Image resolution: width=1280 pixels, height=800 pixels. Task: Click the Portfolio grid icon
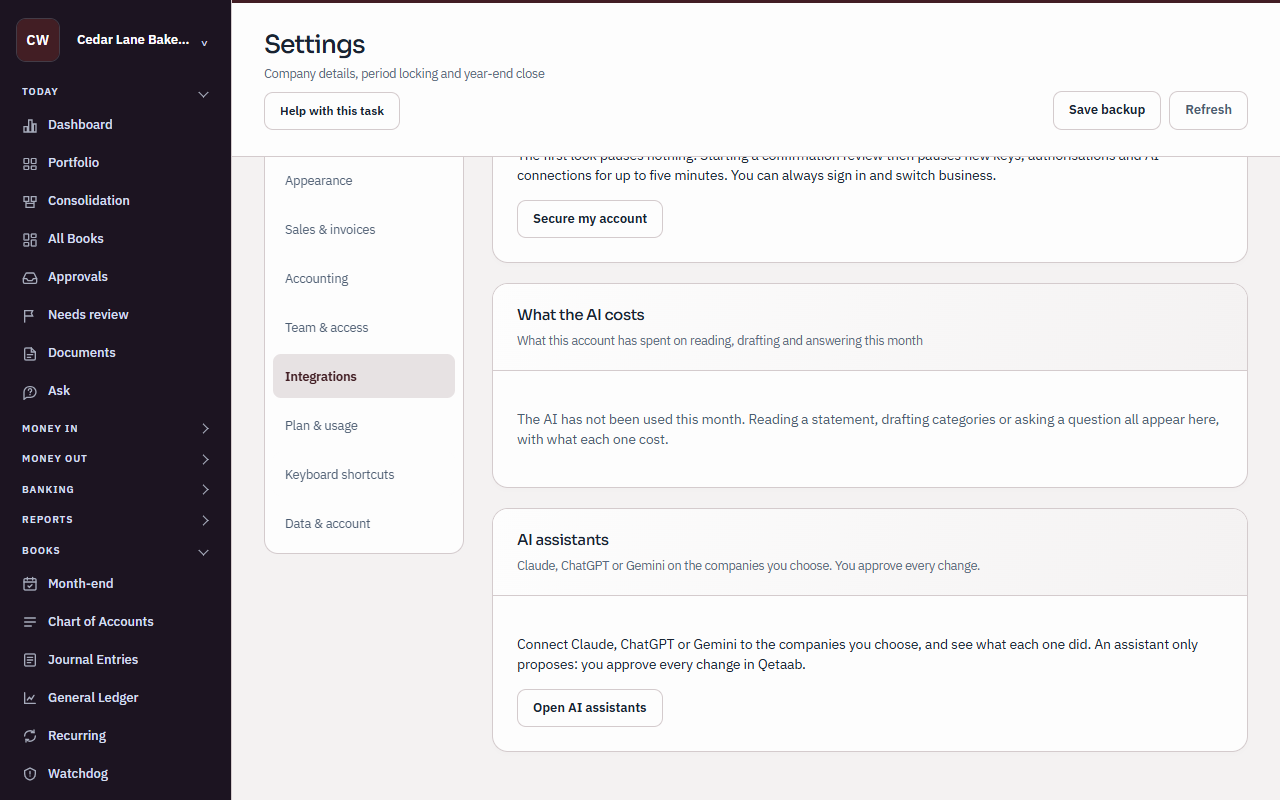click(30, 163)
